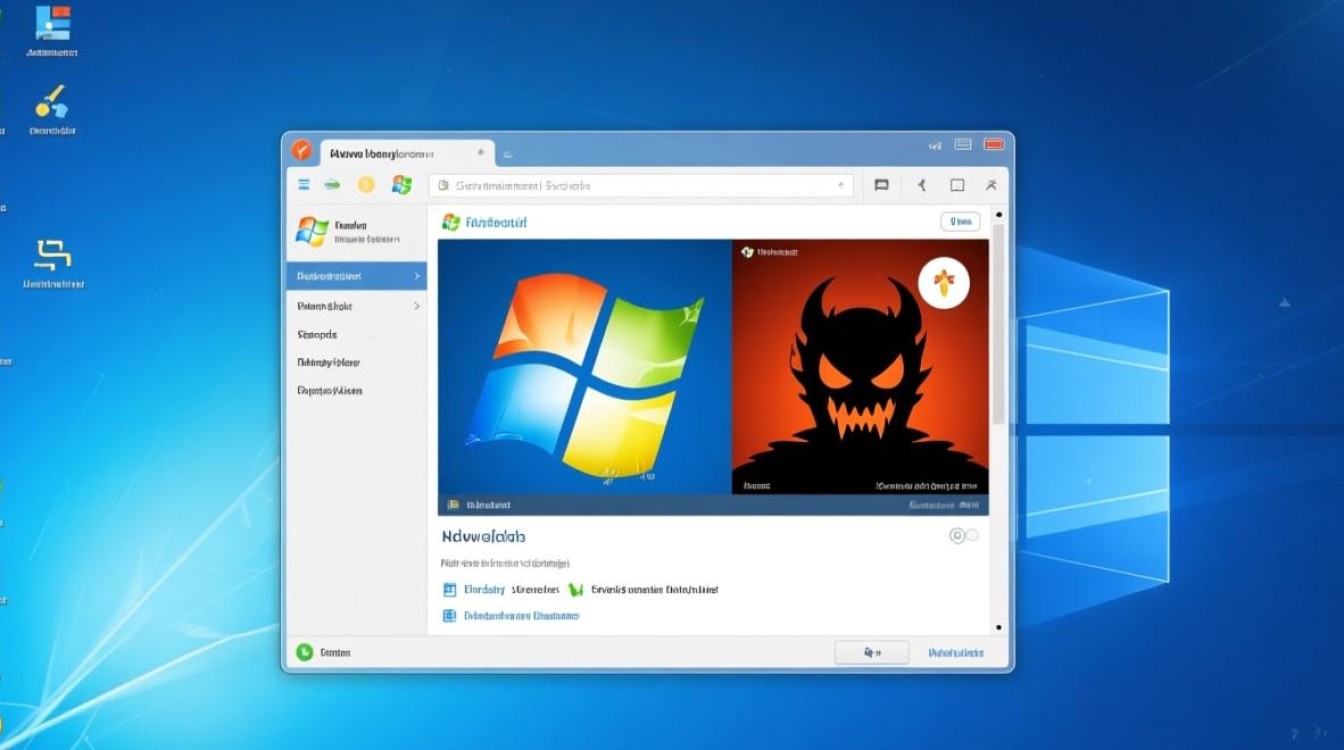The image size is (1344, 750).
Task: Select the square frame icon near the toolbar's right
Action: [x=957, y=184]
